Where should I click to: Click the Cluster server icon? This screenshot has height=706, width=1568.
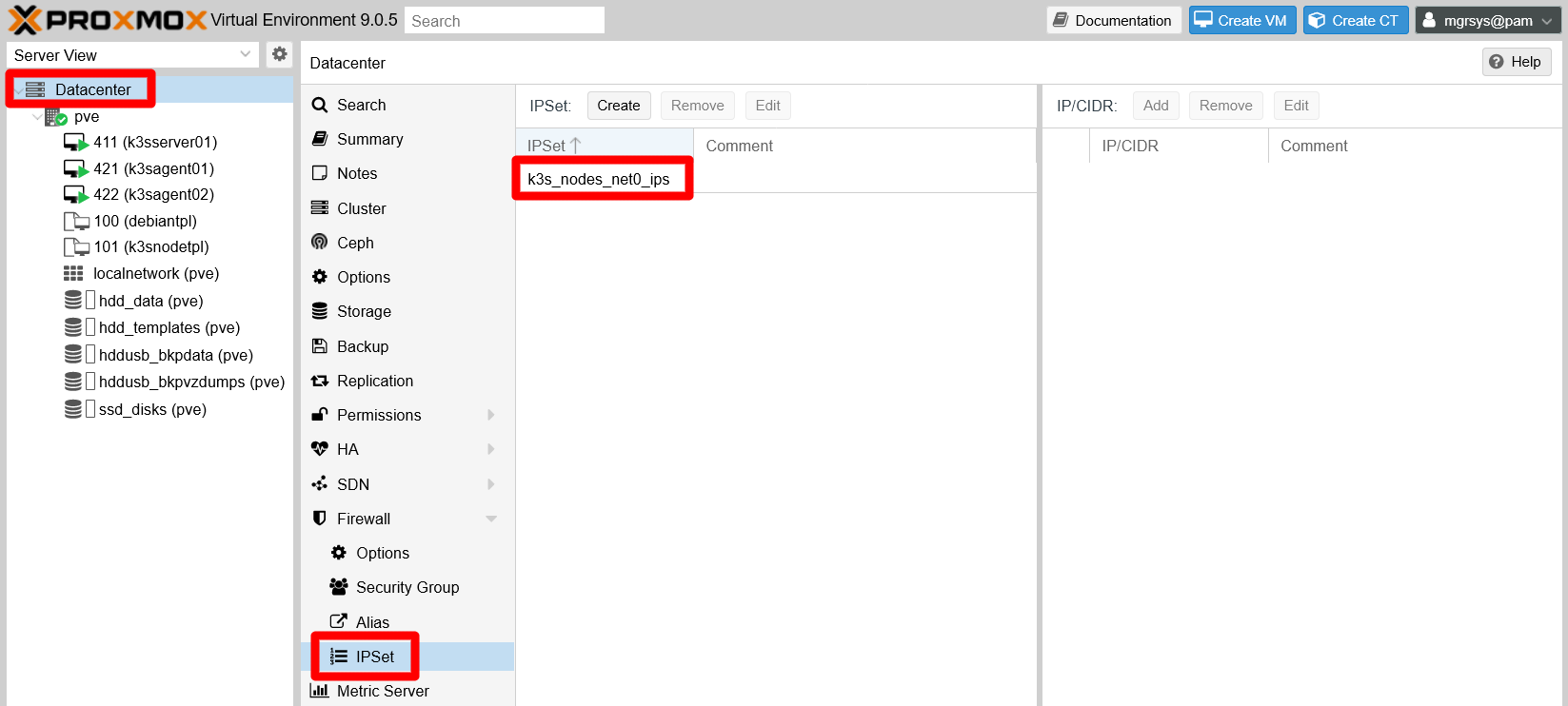pos(320,207)
